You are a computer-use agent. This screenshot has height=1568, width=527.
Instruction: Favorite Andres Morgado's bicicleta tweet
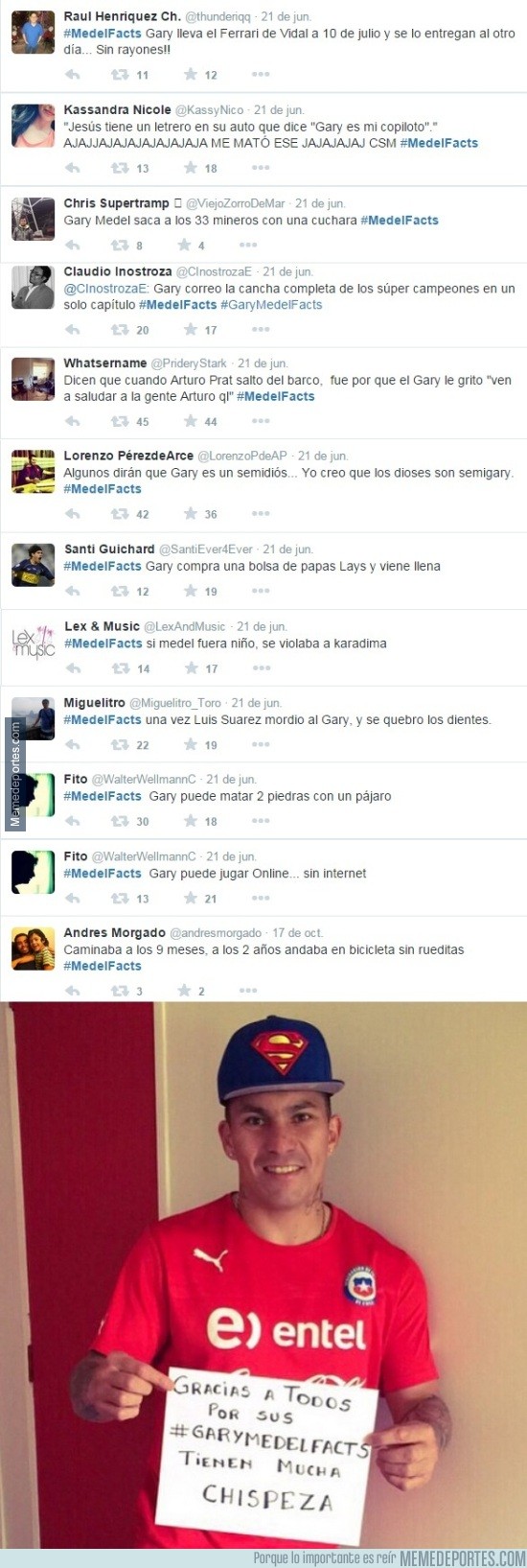(x=183, y=991)
